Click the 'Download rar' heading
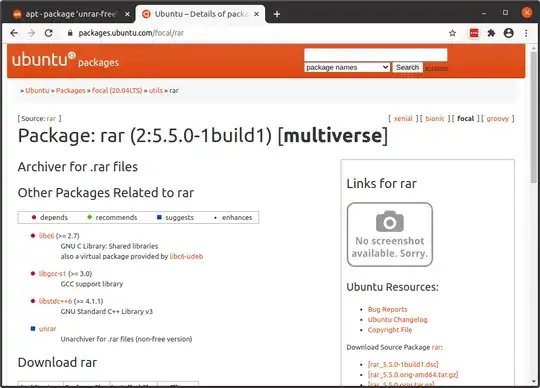540x388 pixels. point(58,363)
